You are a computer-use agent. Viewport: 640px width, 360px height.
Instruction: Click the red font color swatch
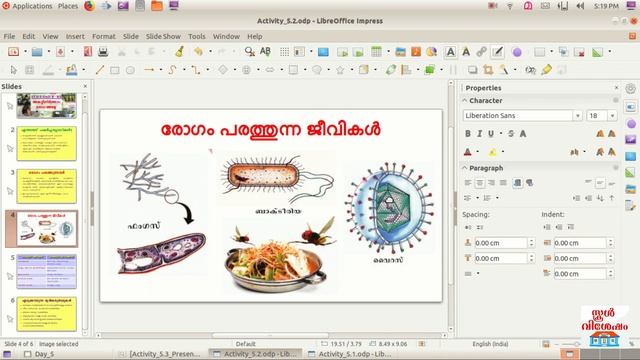point(468,152)
